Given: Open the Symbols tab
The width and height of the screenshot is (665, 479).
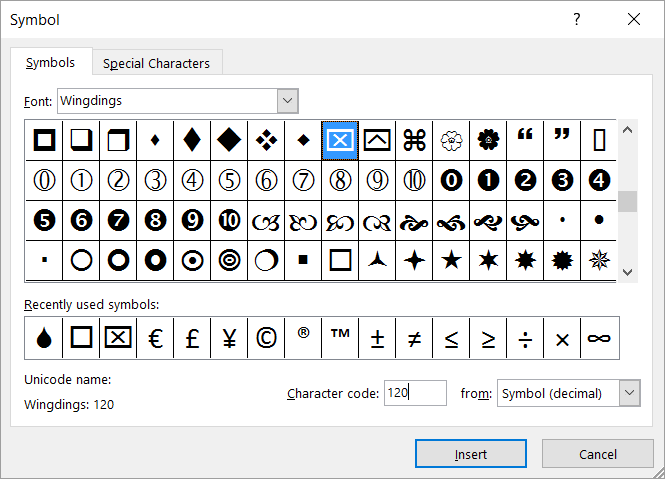Looking at the screenshot, I should 50,62.
